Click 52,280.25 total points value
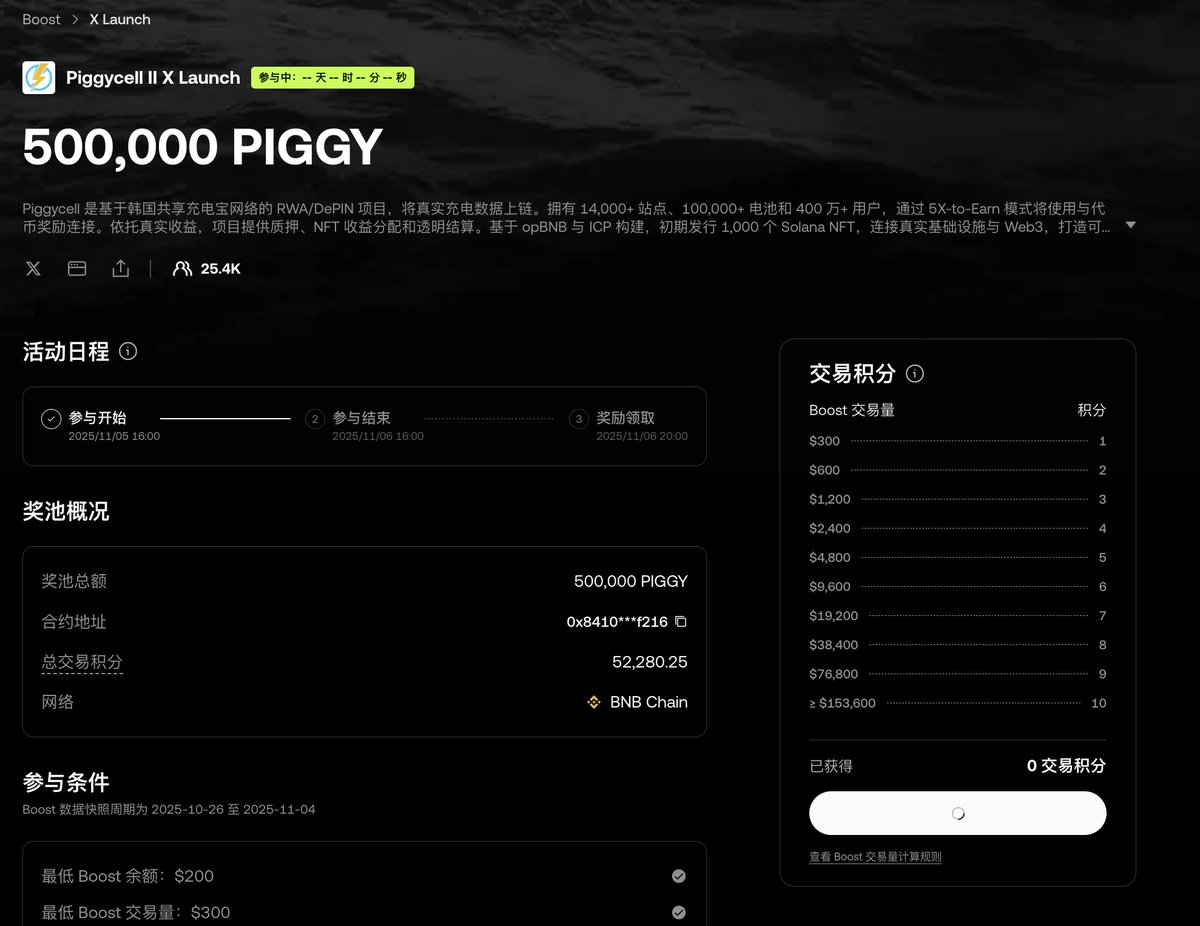 [650, 662]
